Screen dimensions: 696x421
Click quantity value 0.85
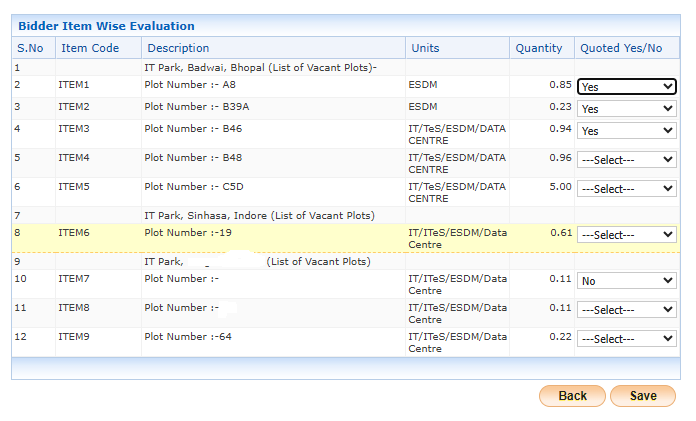point(560,84)
